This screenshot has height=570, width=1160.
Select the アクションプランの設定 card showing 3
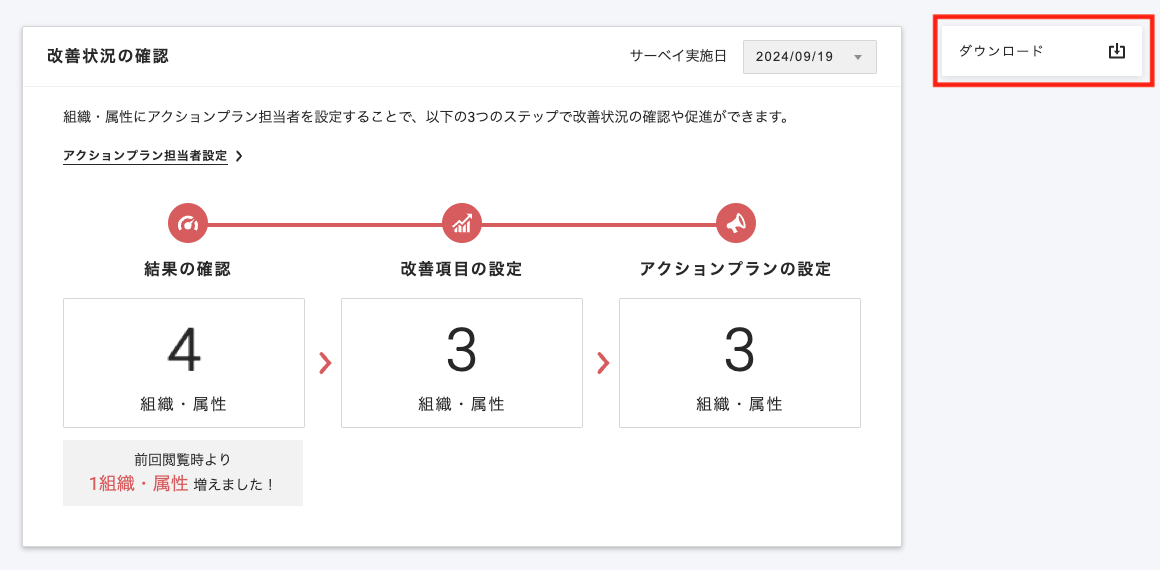(x=740, y=363)
